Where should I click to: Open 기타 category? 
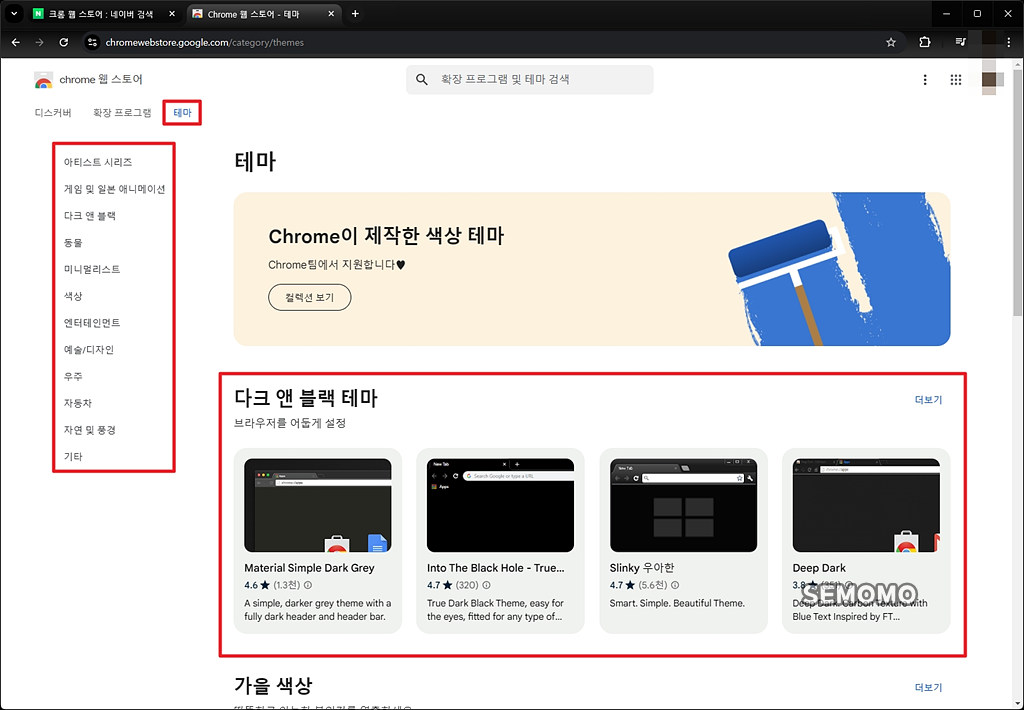click(73, 457)
